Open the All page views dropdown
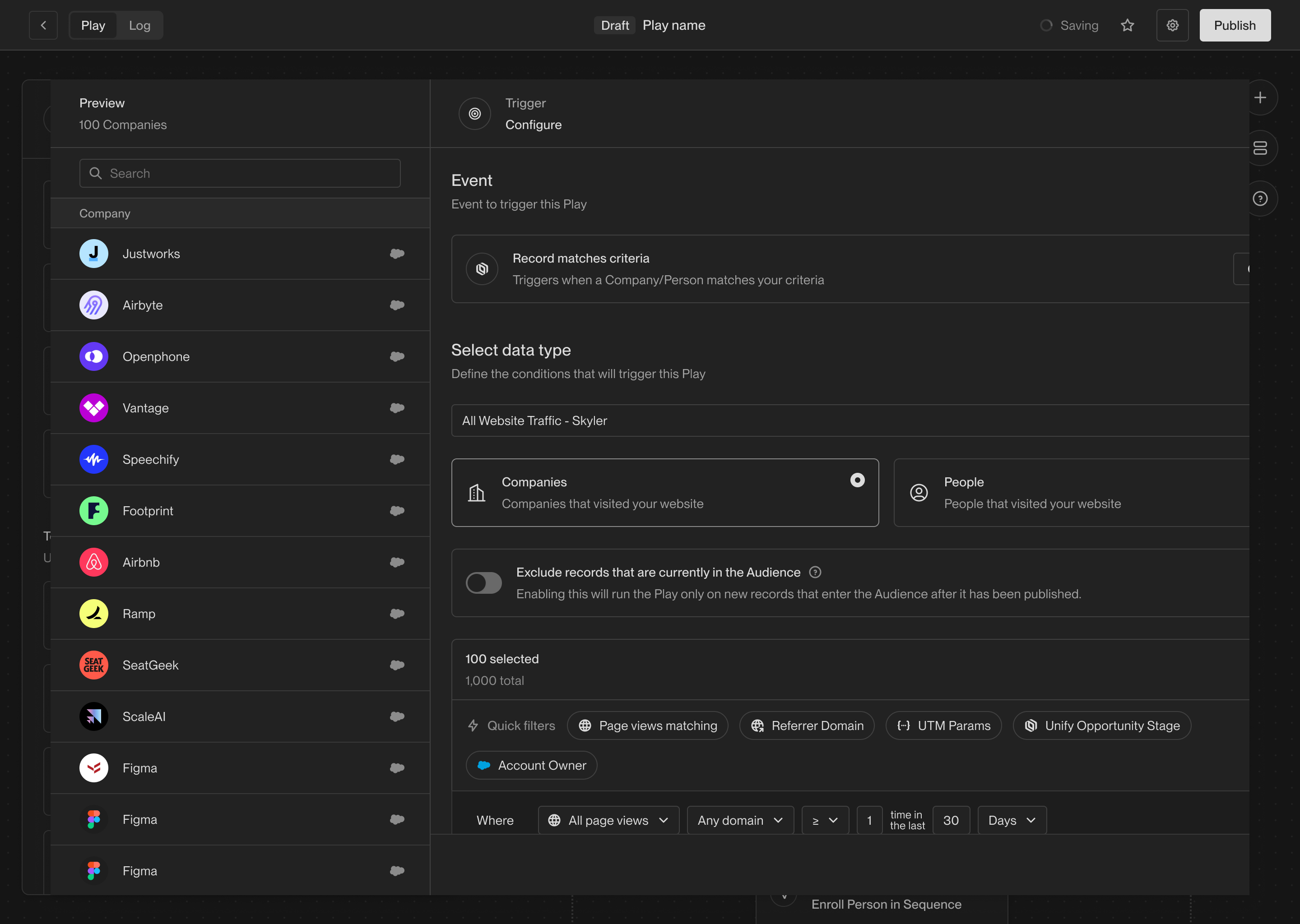Image resolution: width=1300 pixels, height=924 pixels. pyautogui.click(x=608, y=820)
